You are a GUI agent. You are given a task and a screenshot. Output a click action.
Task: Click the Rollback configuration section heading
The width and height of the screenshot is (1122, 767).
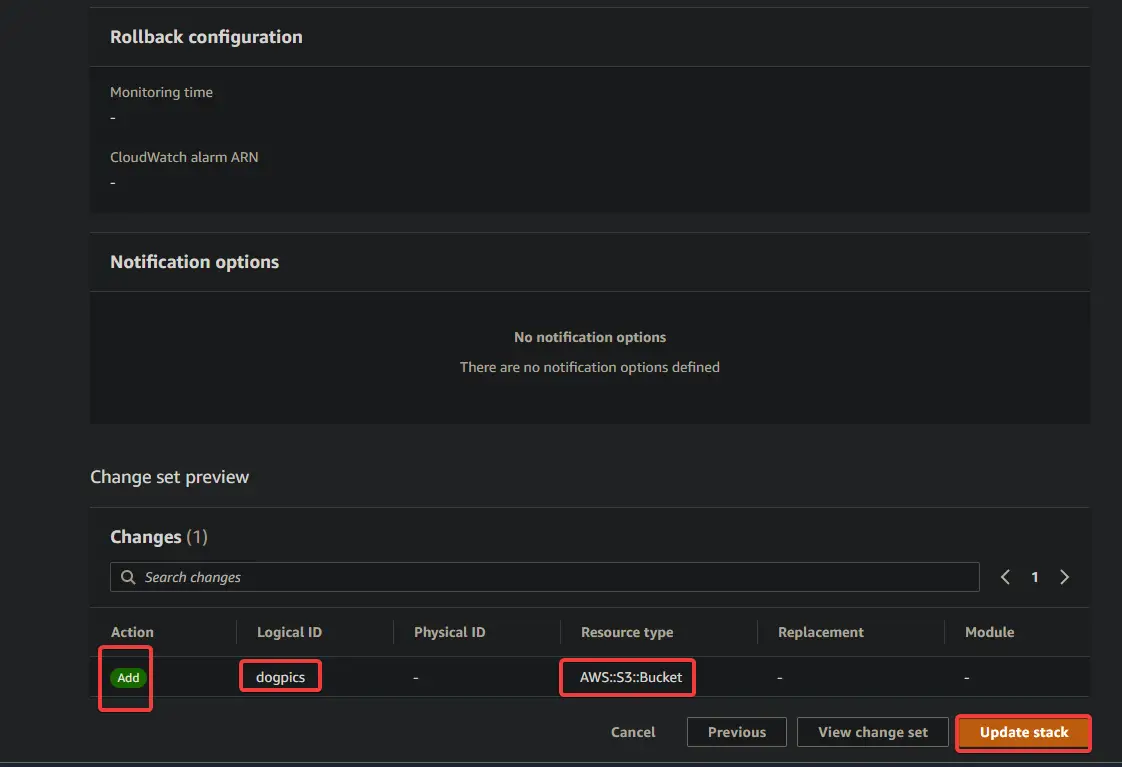pos(206,37)
